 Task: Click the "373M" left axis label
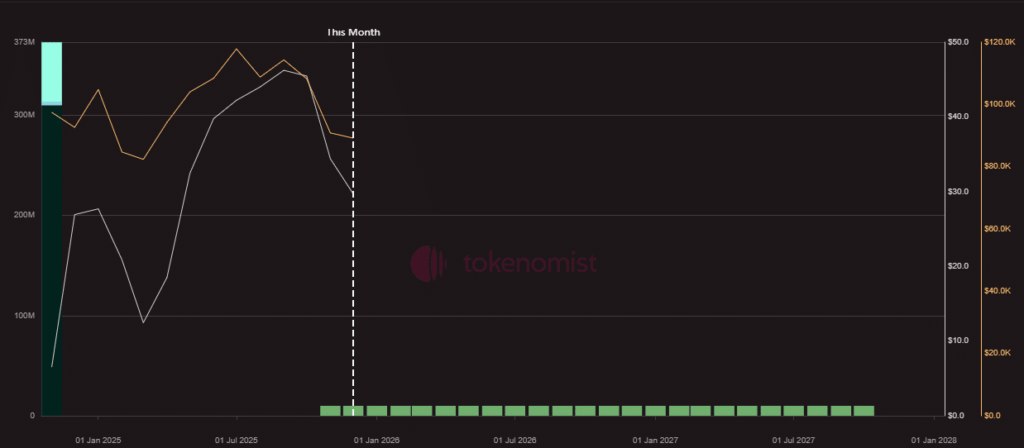point(24,42)
